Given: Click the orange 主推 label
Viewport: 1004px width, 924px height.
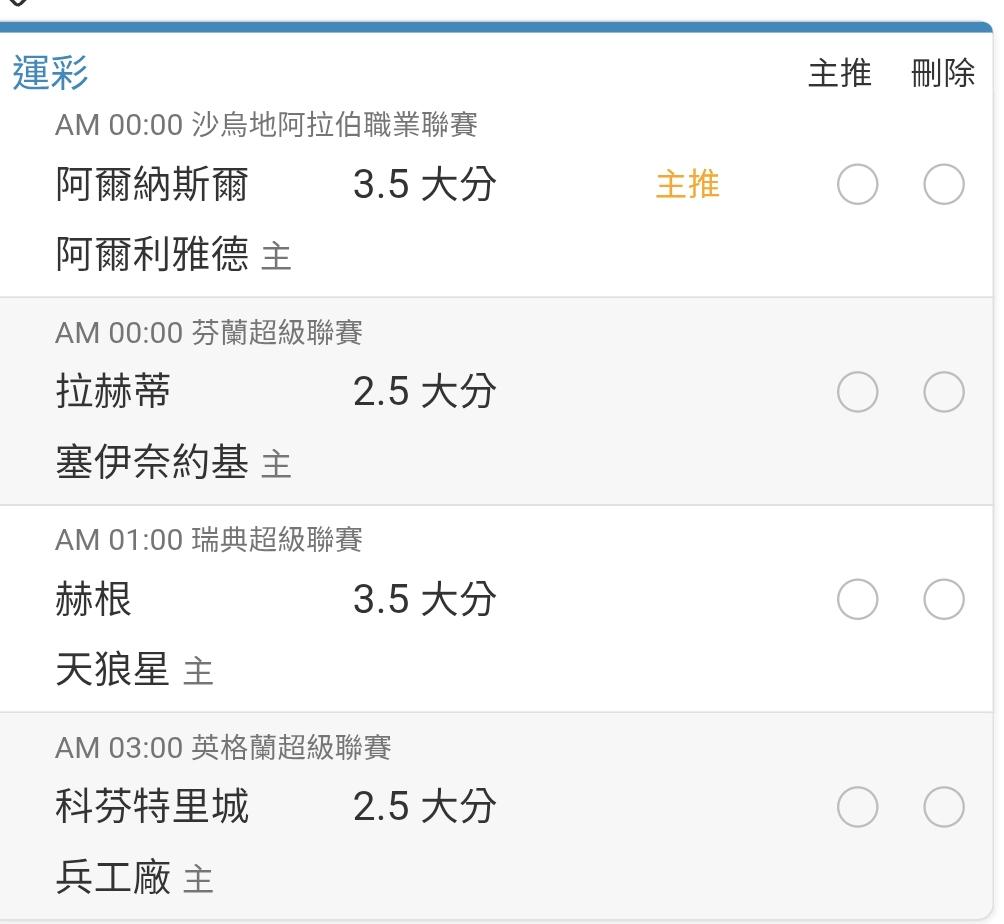Looking at the screenshot, I should tap(688, 184).
